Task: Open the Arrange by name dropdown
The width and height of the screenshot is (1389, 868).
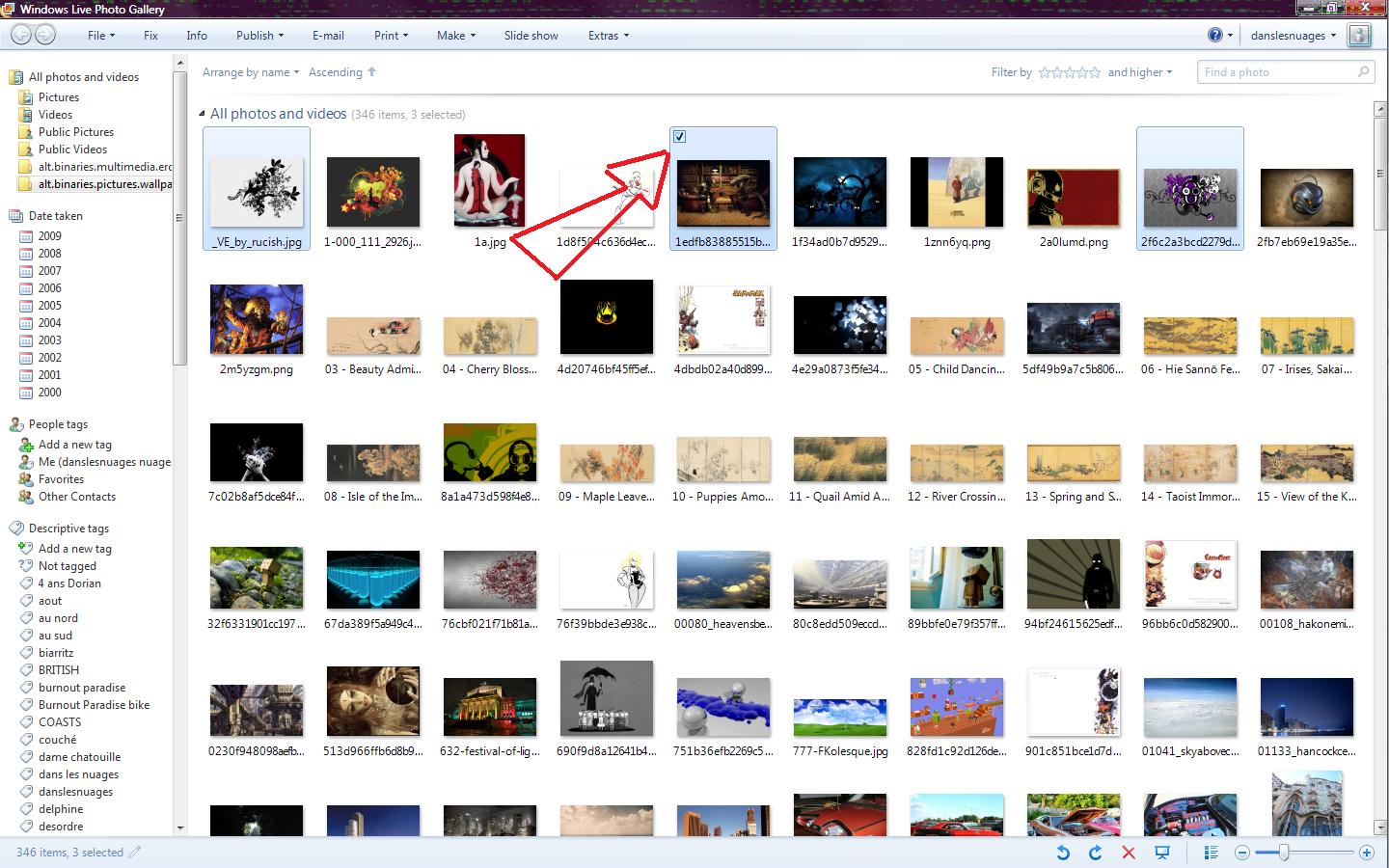Action: [251, 72]
